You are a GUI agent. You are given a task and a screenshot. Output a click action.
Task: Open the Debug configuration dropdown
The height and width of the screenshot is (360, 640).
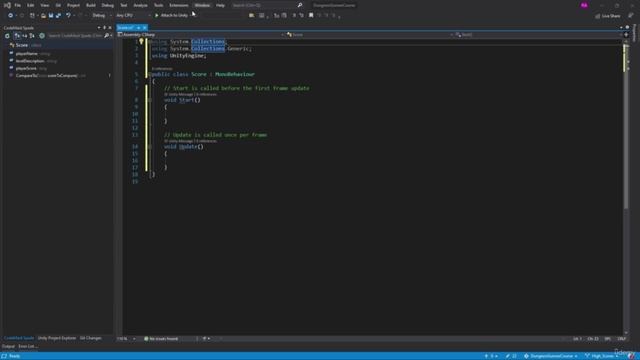(x=101, y=16)
